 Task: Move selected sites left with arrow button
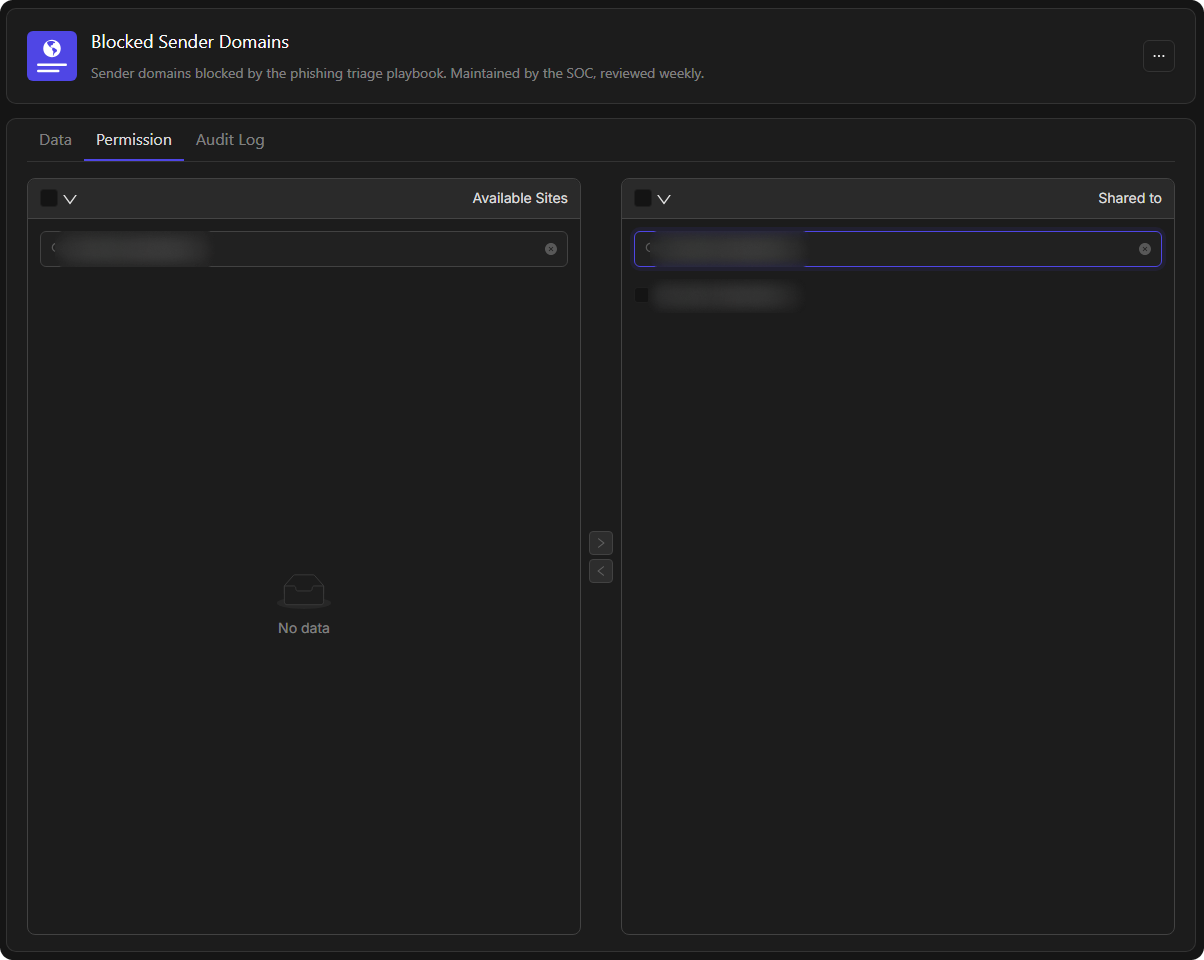pos(601,571)
